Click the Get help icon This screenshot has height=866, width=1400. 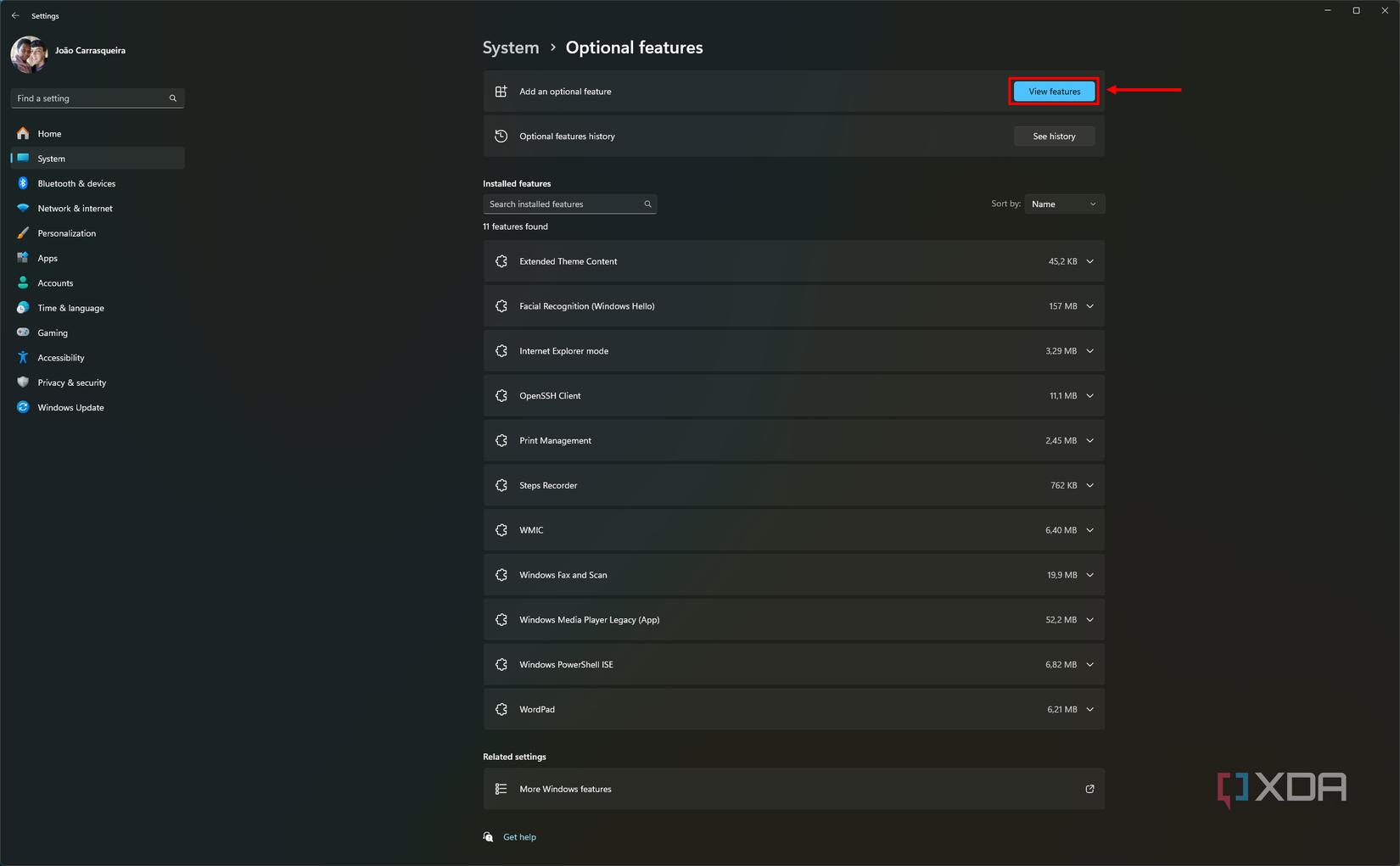(x=488, y=836)
